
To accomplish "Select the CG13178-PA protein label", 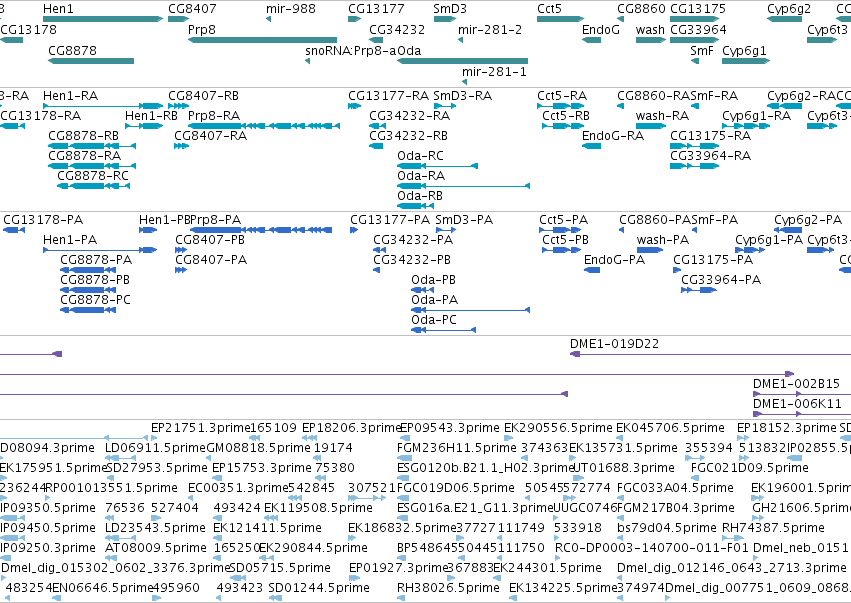I will [43, 220].
